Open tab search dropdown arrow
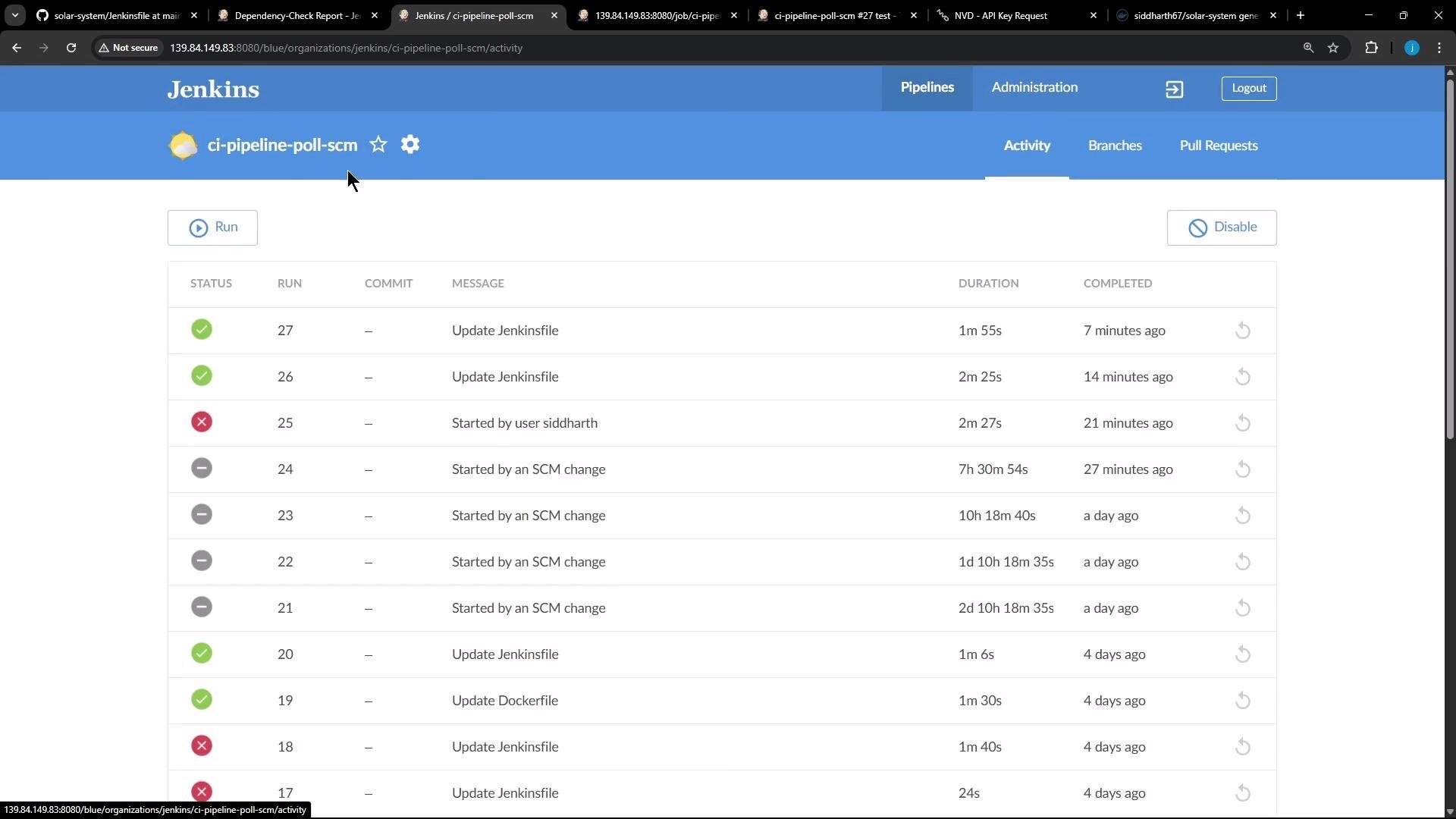The image size is (1456, 819). pyautogui.click(x=14, y=15)
